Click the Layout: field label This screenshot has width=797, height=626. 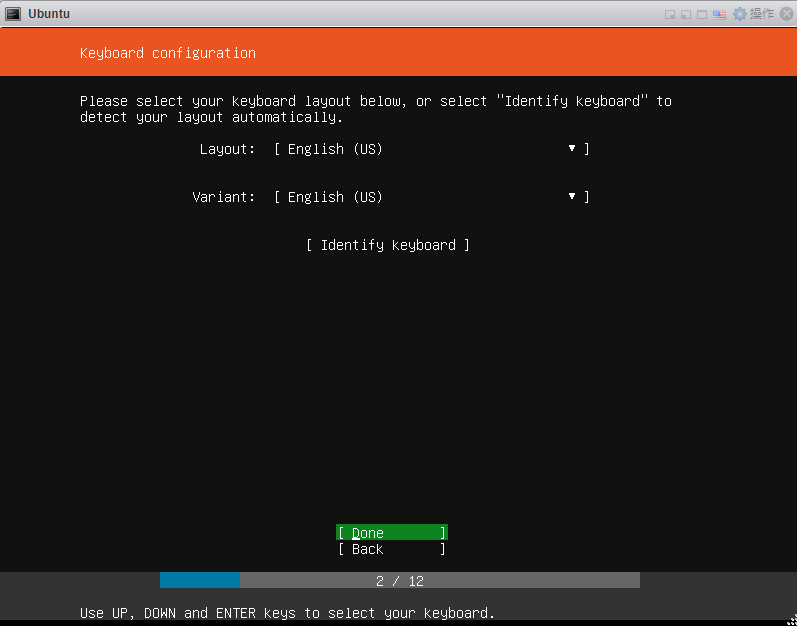coord(227,149)
